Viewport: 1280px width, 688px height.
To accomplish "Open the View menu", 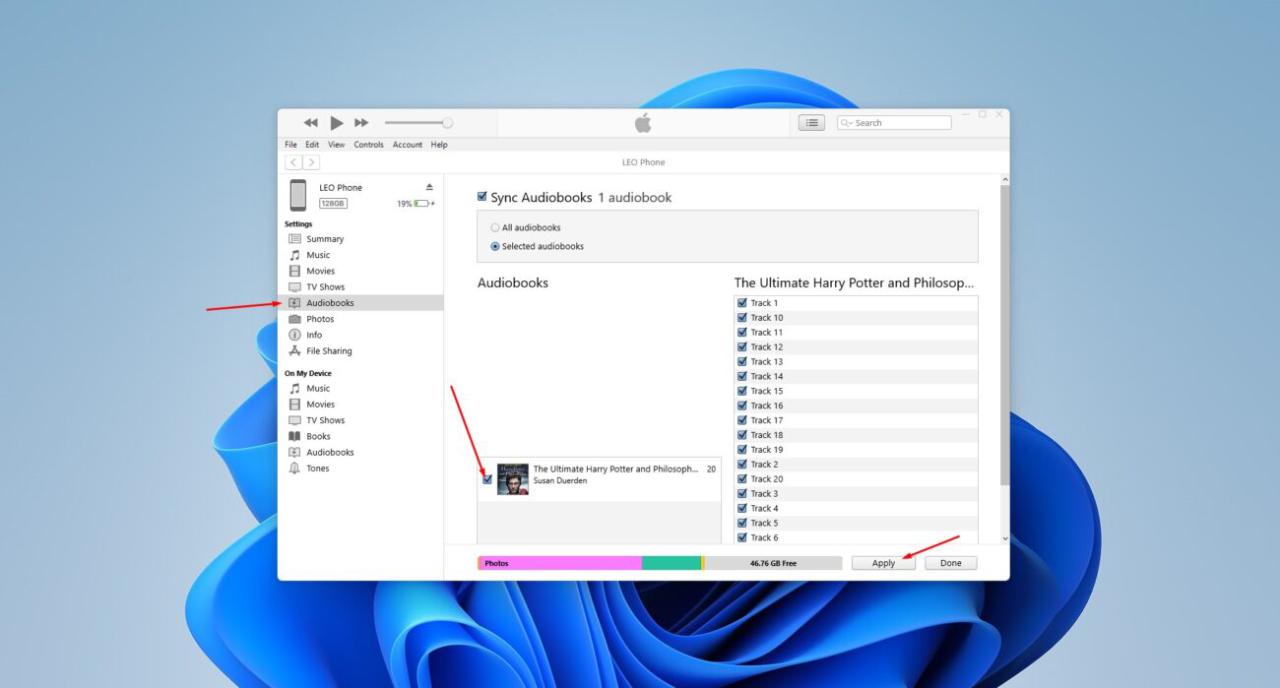I will pyautogui.click(x=336, y=145).
